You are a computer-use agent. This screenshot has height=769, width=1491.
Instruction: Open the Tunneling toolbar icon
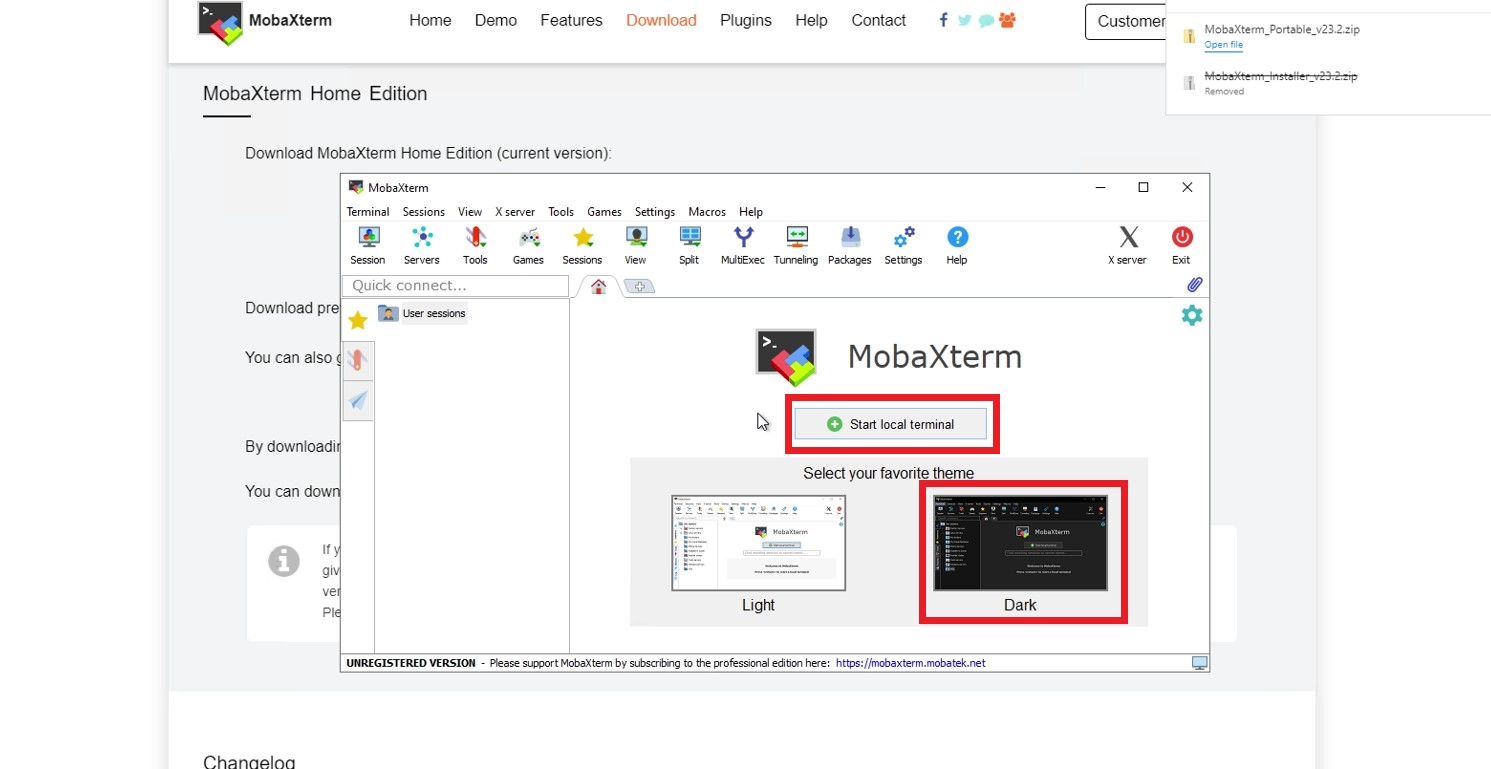pos(796,245)
